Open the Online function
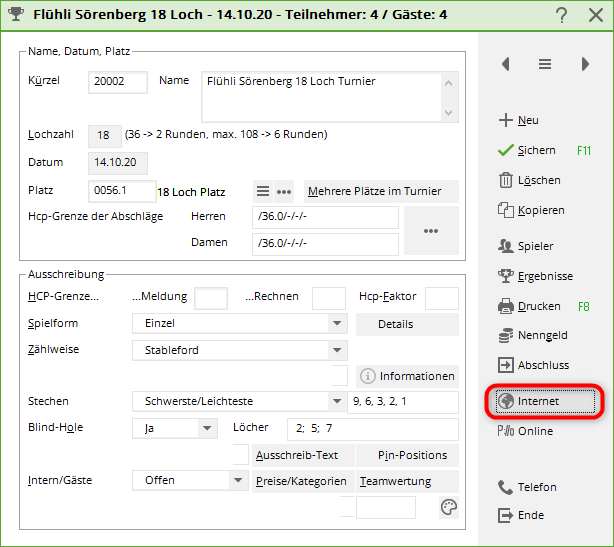 click(x=525, y=431)
